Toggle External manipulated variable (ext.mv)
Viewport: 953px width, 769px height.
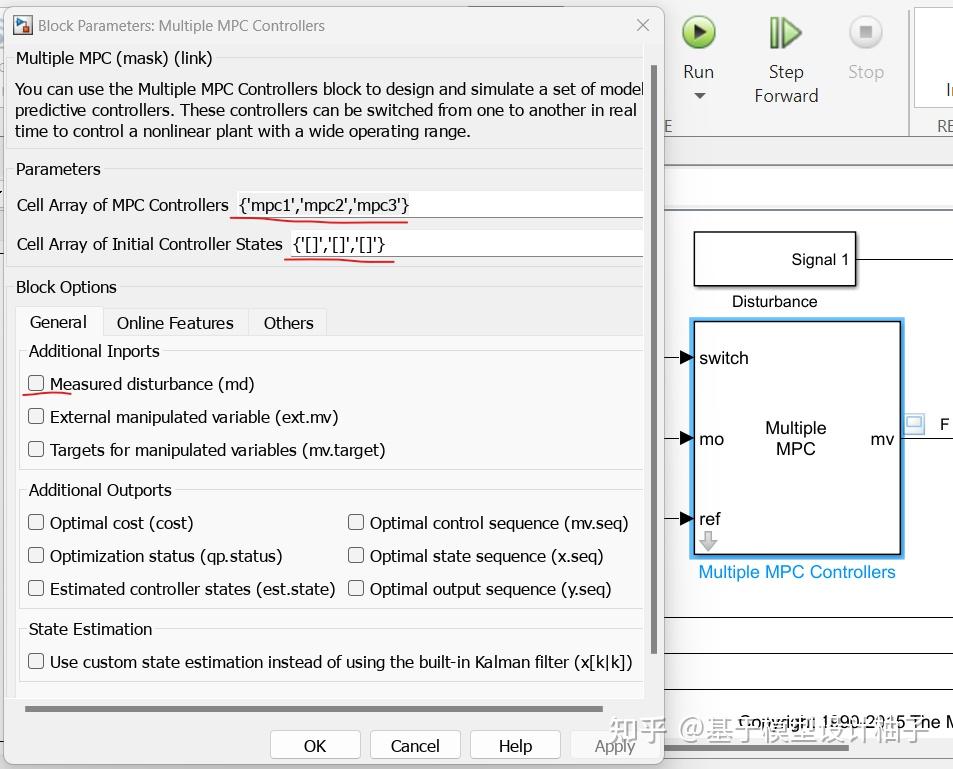(x=36, y=416)
